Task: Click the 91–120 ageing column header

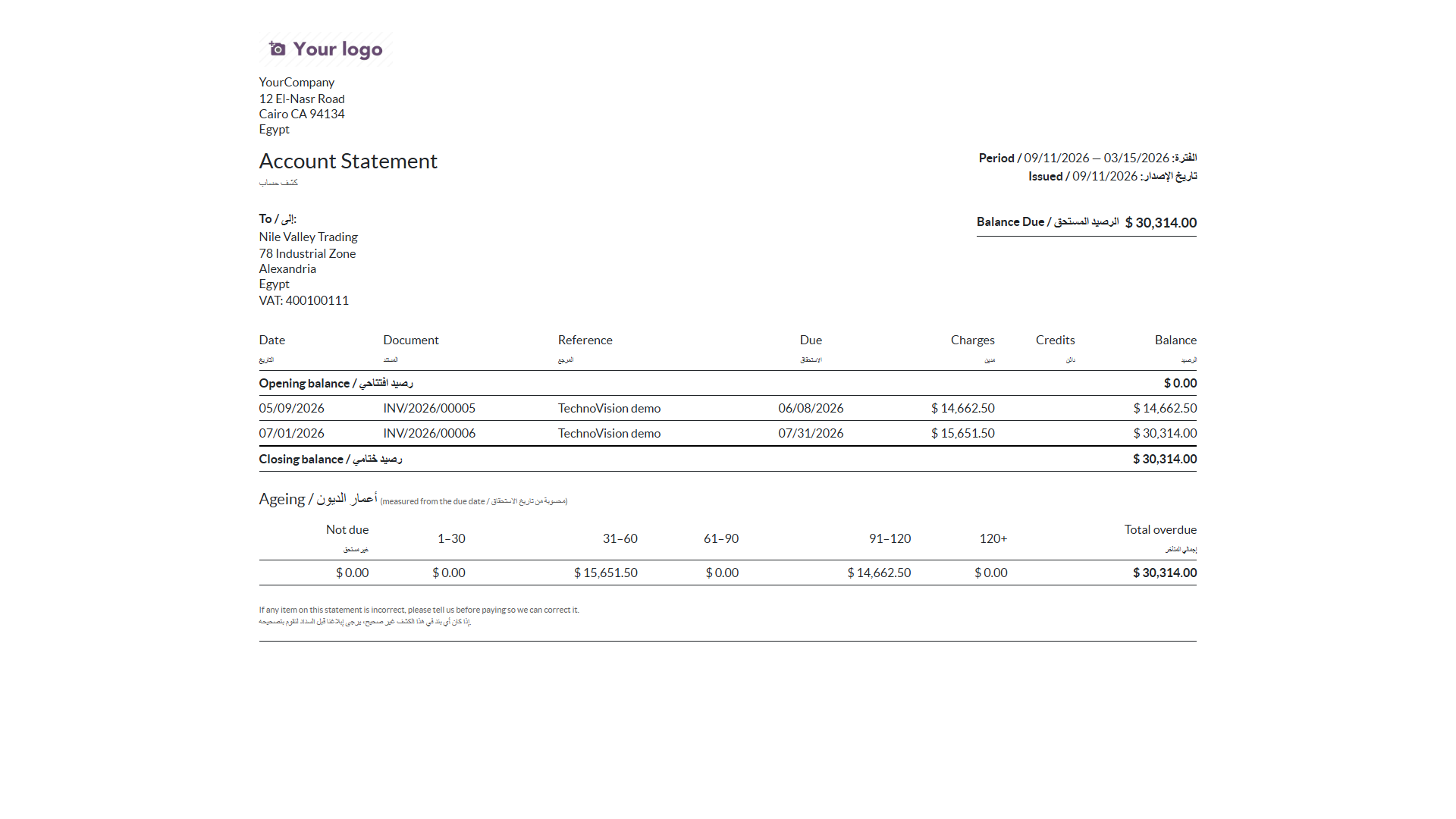Action: (x=890, y=538)
